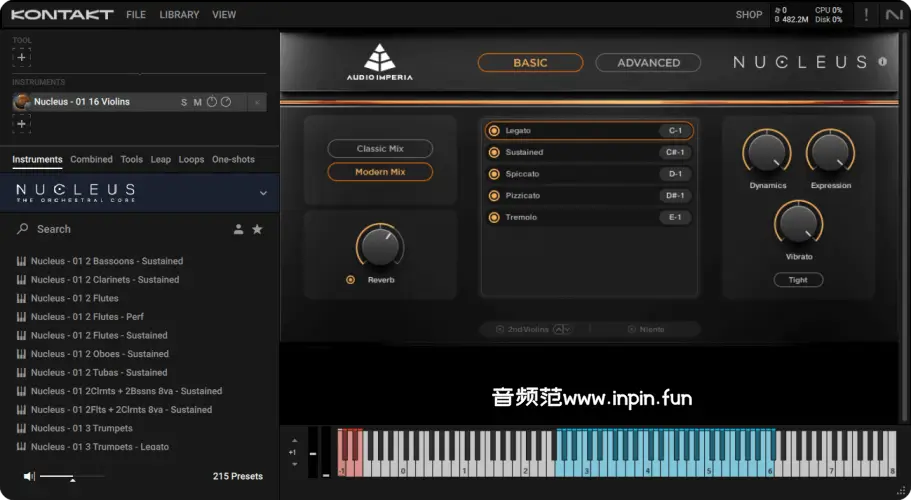
Task: Click the search magnifier icon
Action: point(23,229)
